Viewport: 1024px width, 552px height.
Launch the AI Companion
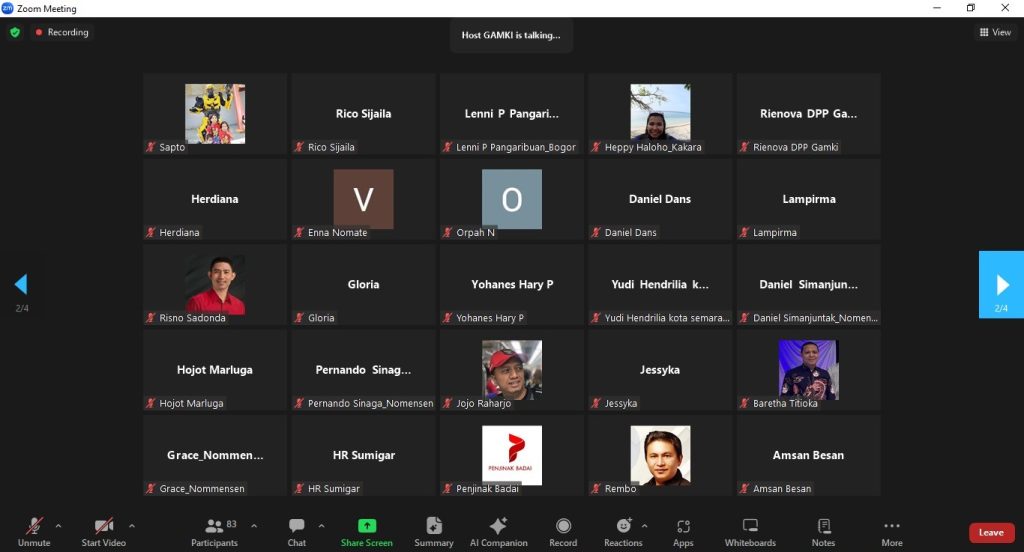498,531
